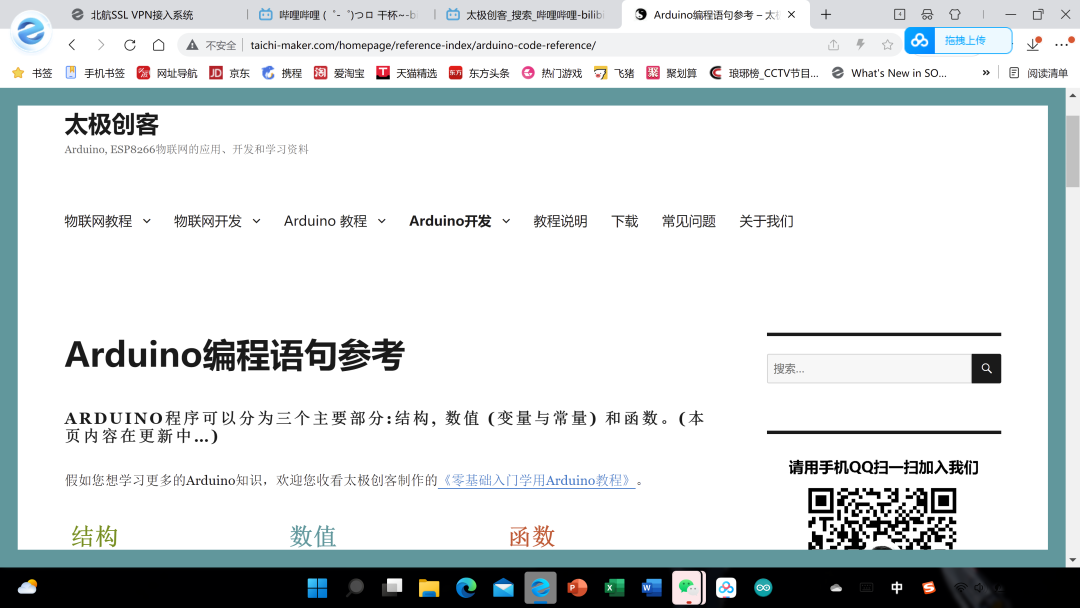The image size is (1080, 608).
Task: Open the downloads icon in toolbar
Action: (x=1033, y=44)
